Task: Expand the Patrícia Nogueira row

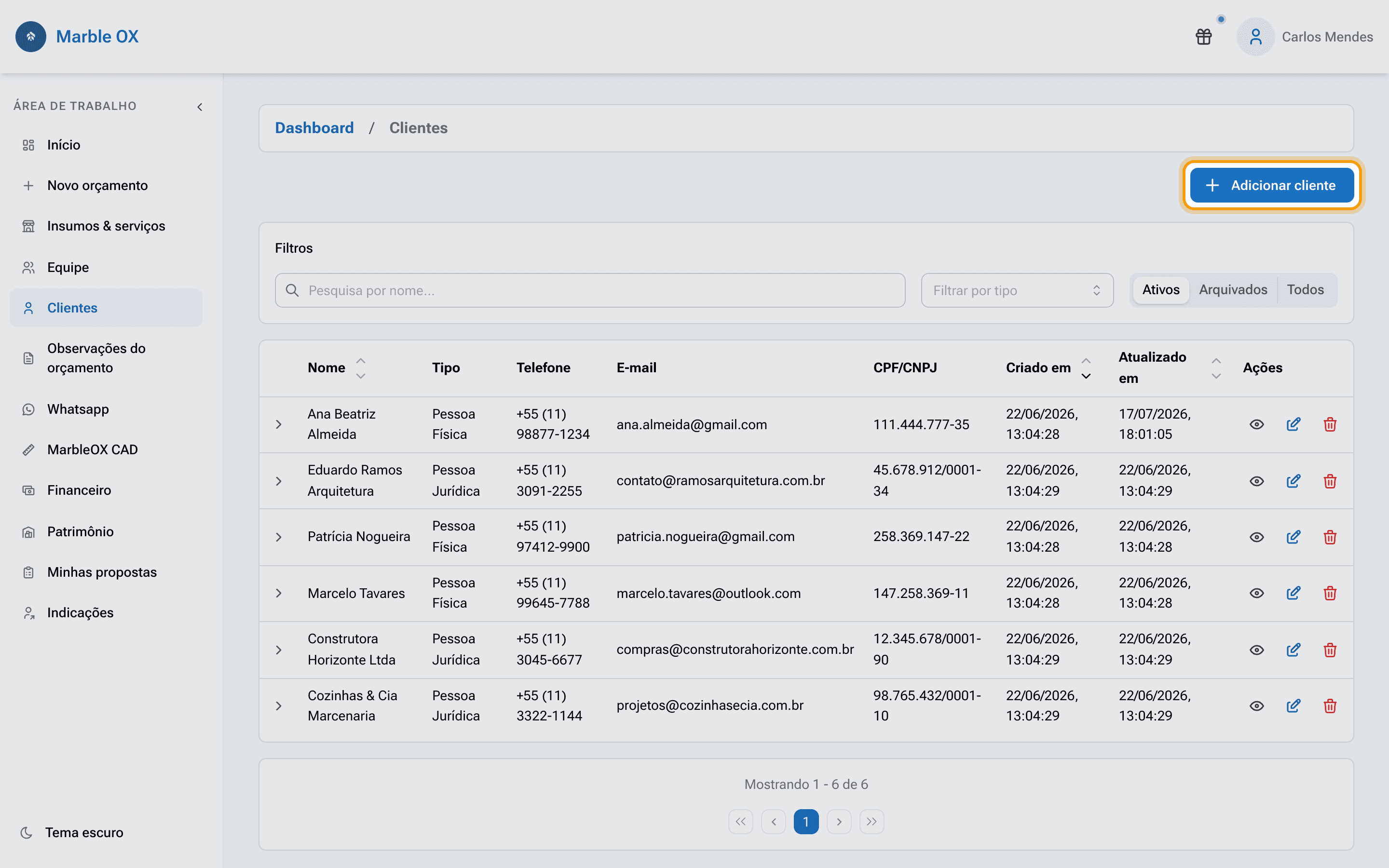Action: tap(278, 537)
